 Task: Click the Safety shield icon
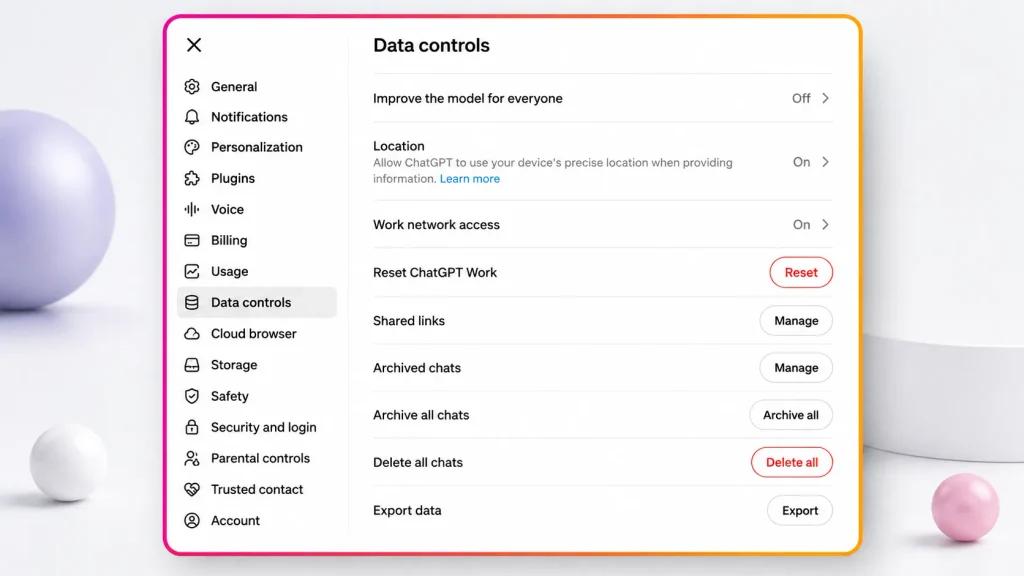pyautogui.click(x=192, y=396)
